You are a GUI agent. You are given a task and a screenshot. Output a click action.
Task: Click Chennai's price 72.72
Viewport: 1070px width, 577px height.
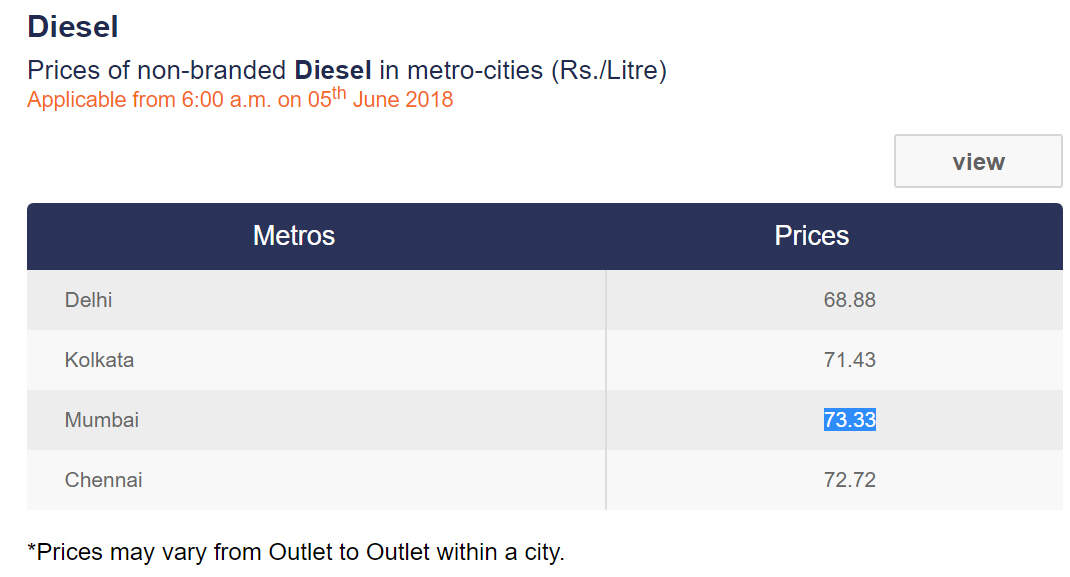tap(849, 480)
